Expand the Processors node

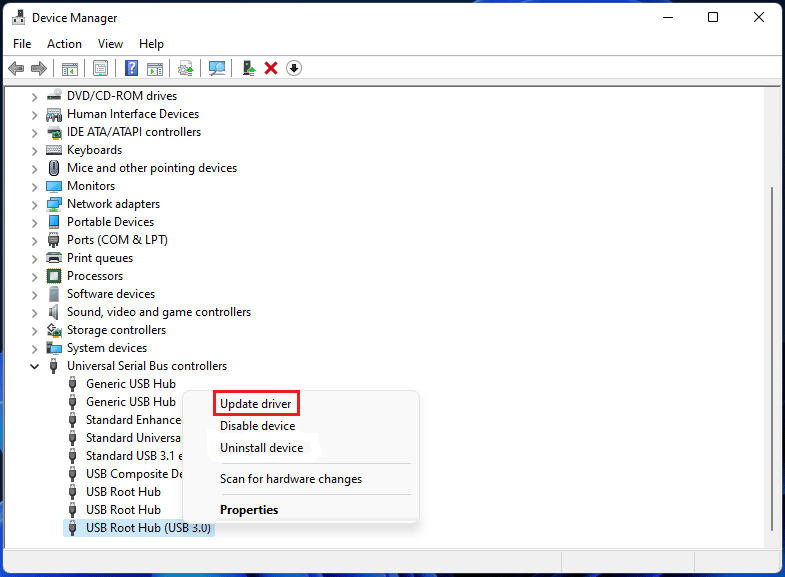34,277
